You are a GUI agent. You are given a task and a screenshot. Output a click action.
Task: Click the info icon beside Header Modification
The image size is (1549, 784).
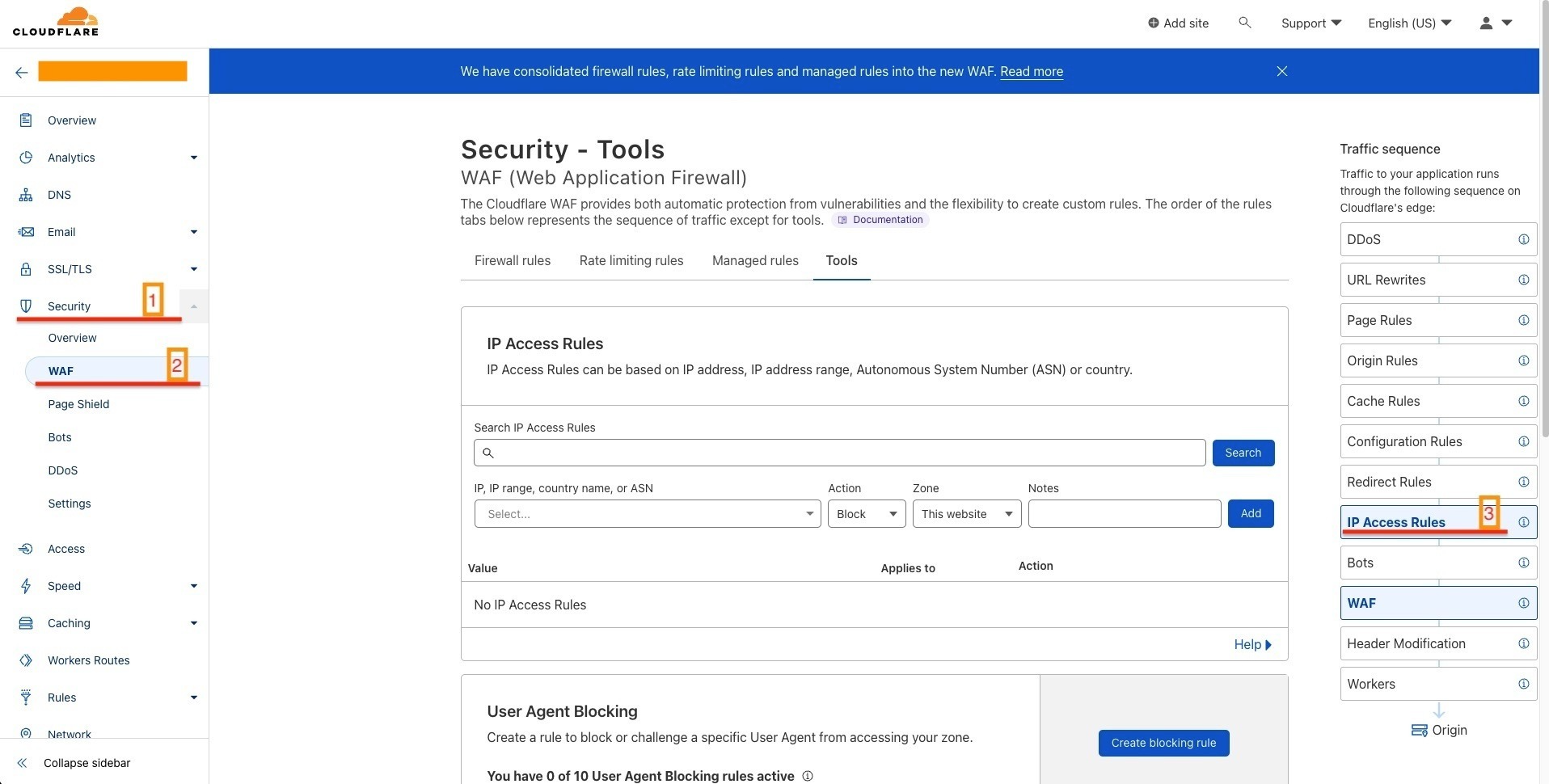tap(1523, 643)
